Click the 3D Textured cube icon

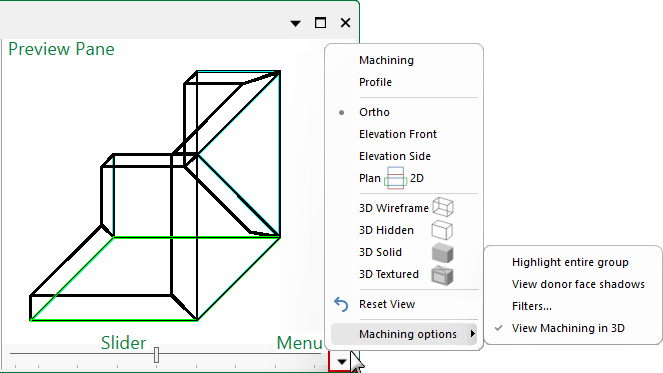coord(443,275)
